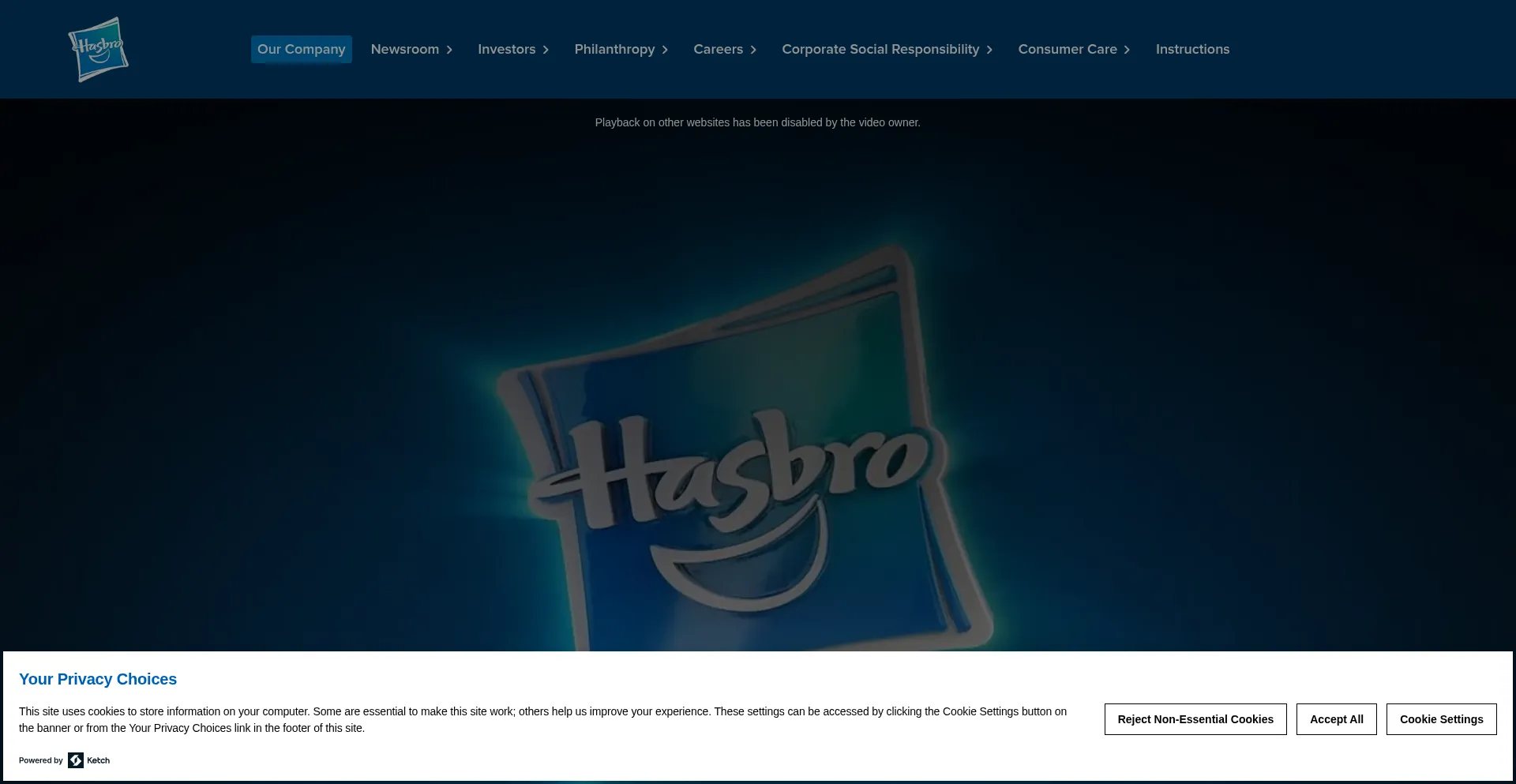Open the Investors menu
This screenshot has height=784, width=1516.
[x=507, y=49]
